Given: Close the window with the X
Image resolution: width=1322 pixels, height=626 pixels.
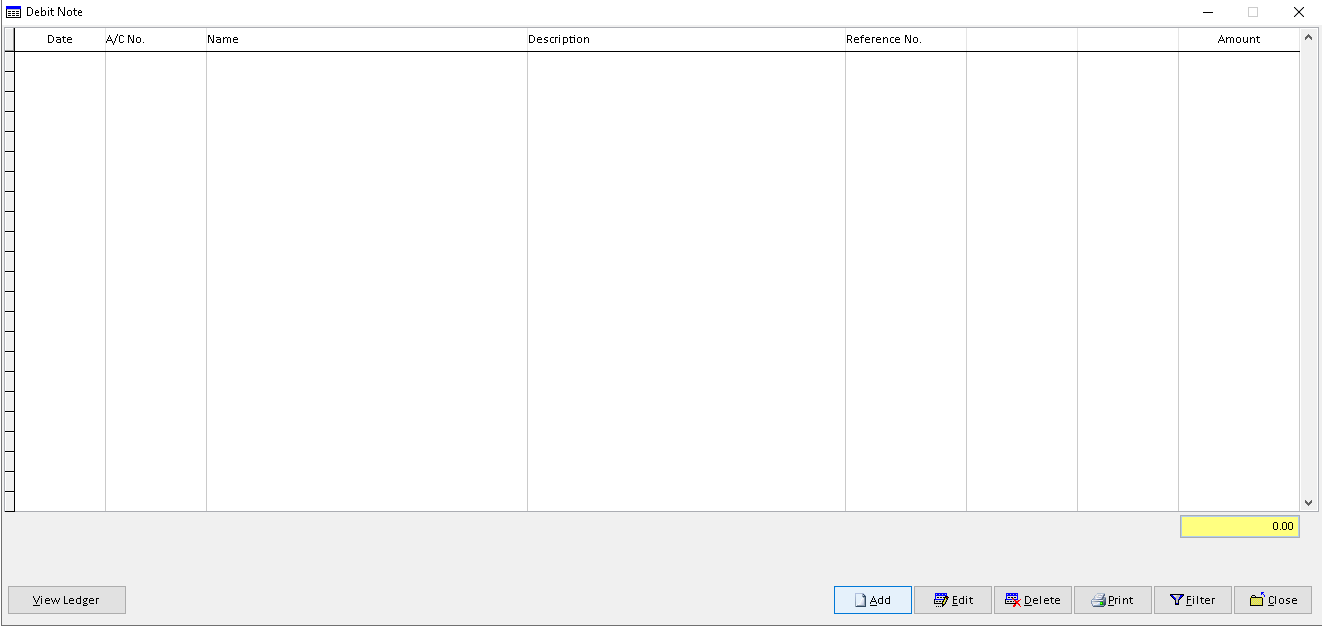Looking at the screenshot, I should 1299,12.
